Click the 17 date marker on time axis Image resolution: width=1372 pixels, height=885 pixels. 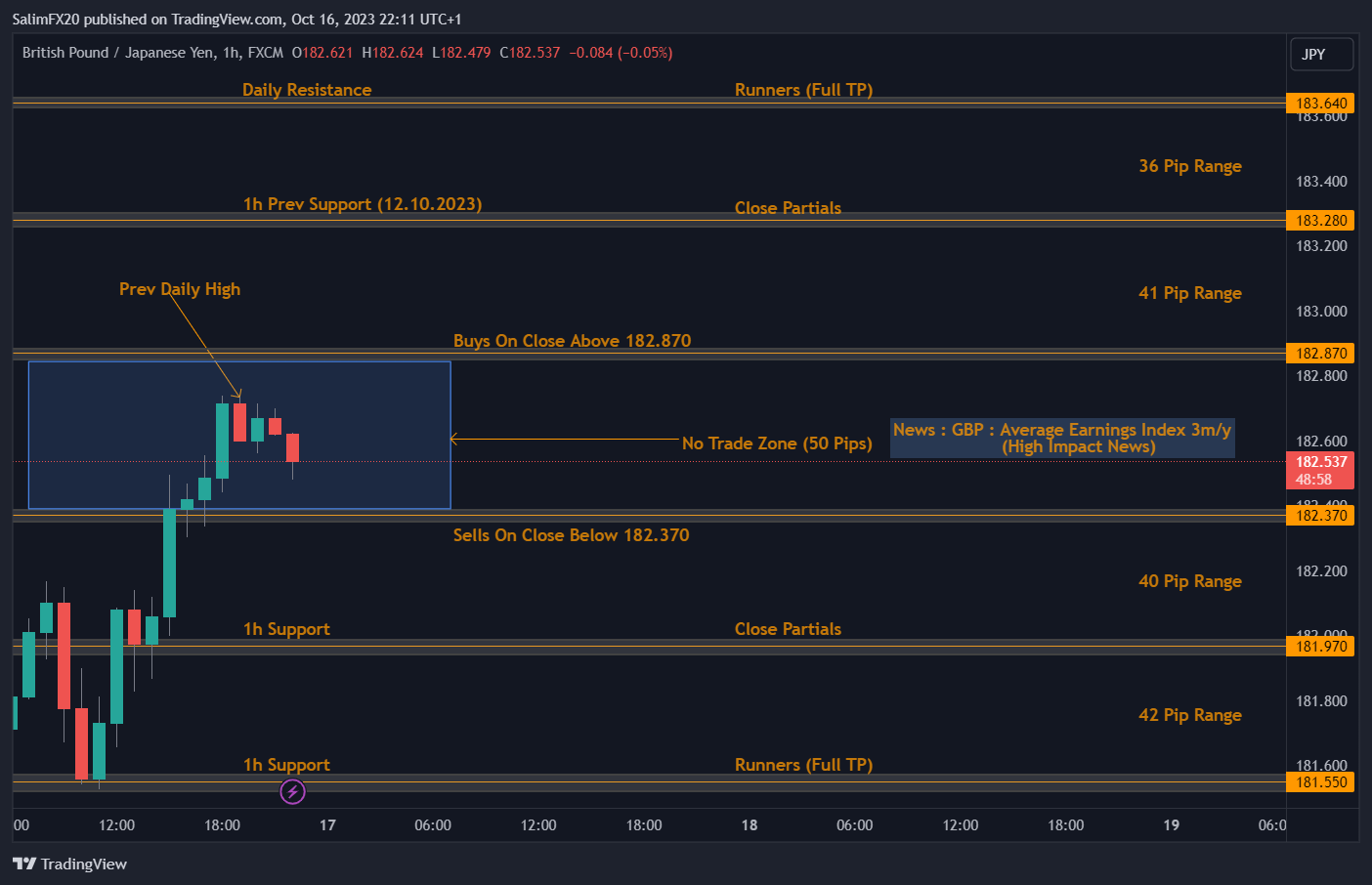[x=327, y=824]
